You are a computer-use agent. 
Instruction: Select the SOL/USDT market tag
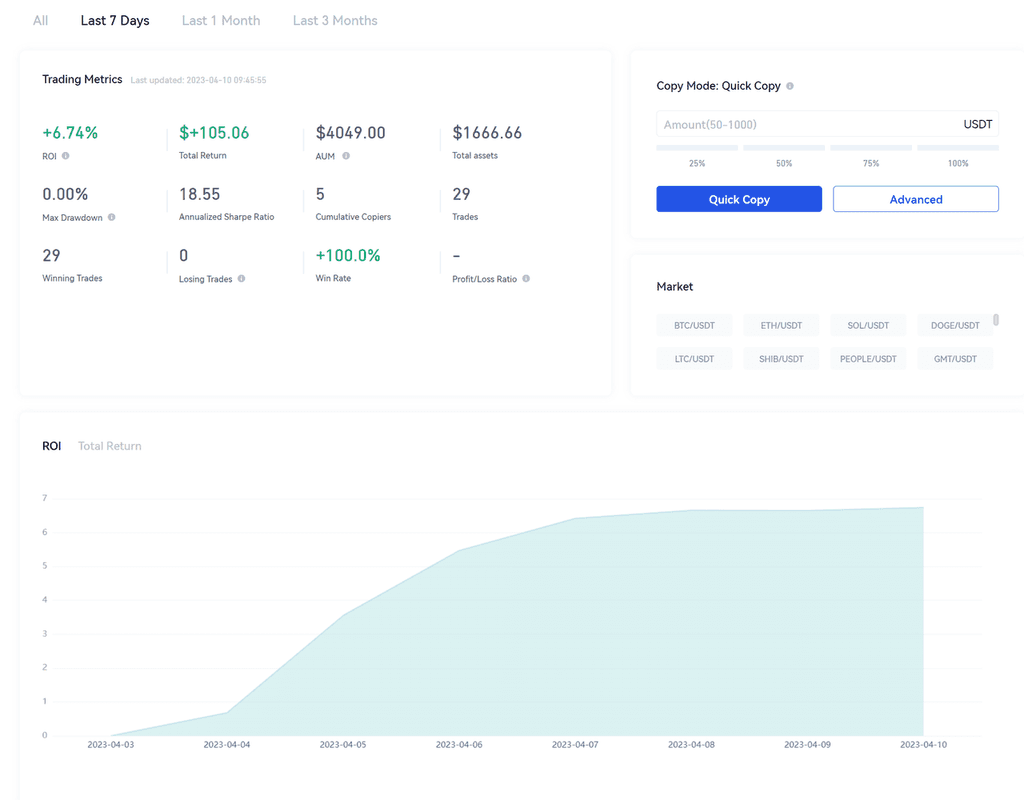click(868, 325)
